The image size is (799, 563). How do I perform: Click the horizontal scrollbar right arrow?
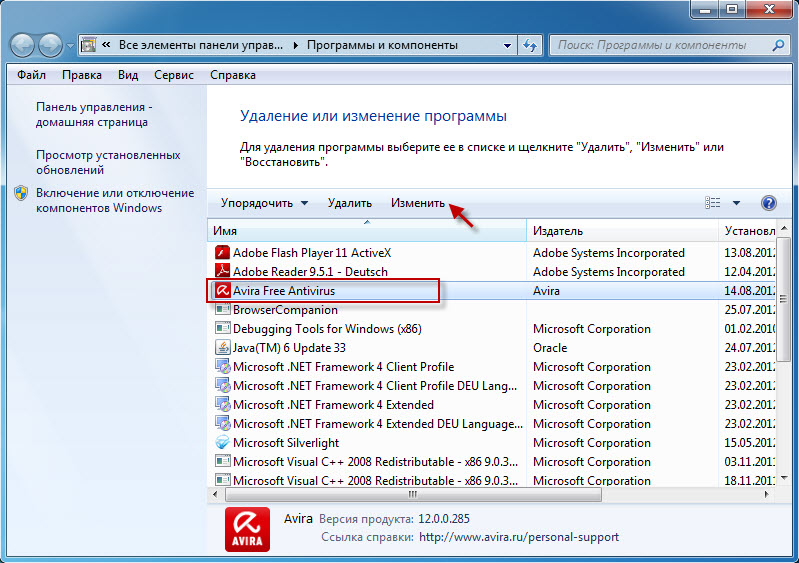tap(766, 494)
